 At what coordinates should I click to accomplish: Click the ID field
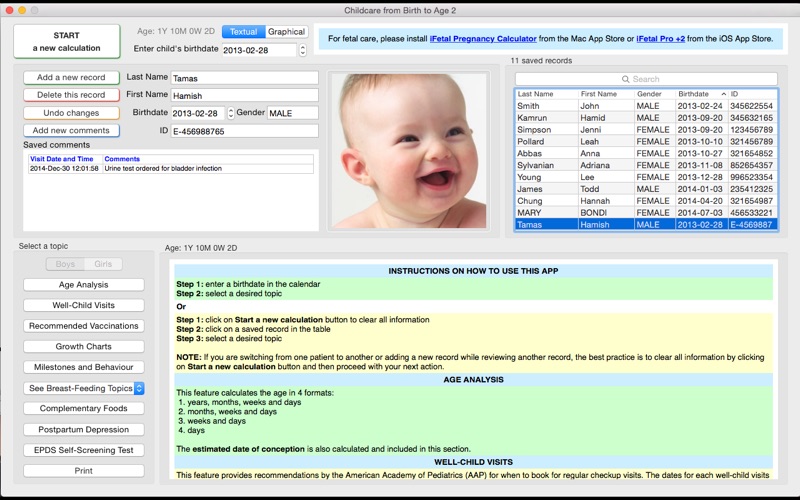tap(244, 131)
